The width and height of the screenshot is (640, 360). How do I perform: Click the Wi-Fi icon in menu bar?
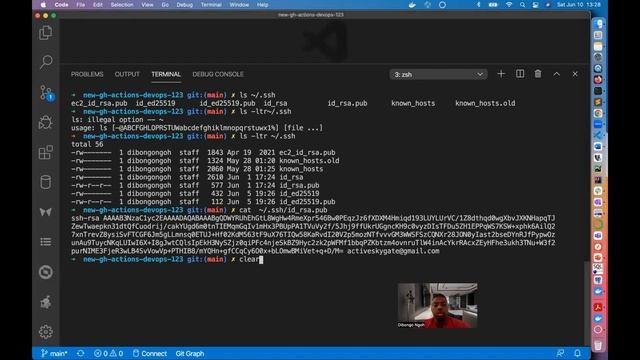pos(509,5)
